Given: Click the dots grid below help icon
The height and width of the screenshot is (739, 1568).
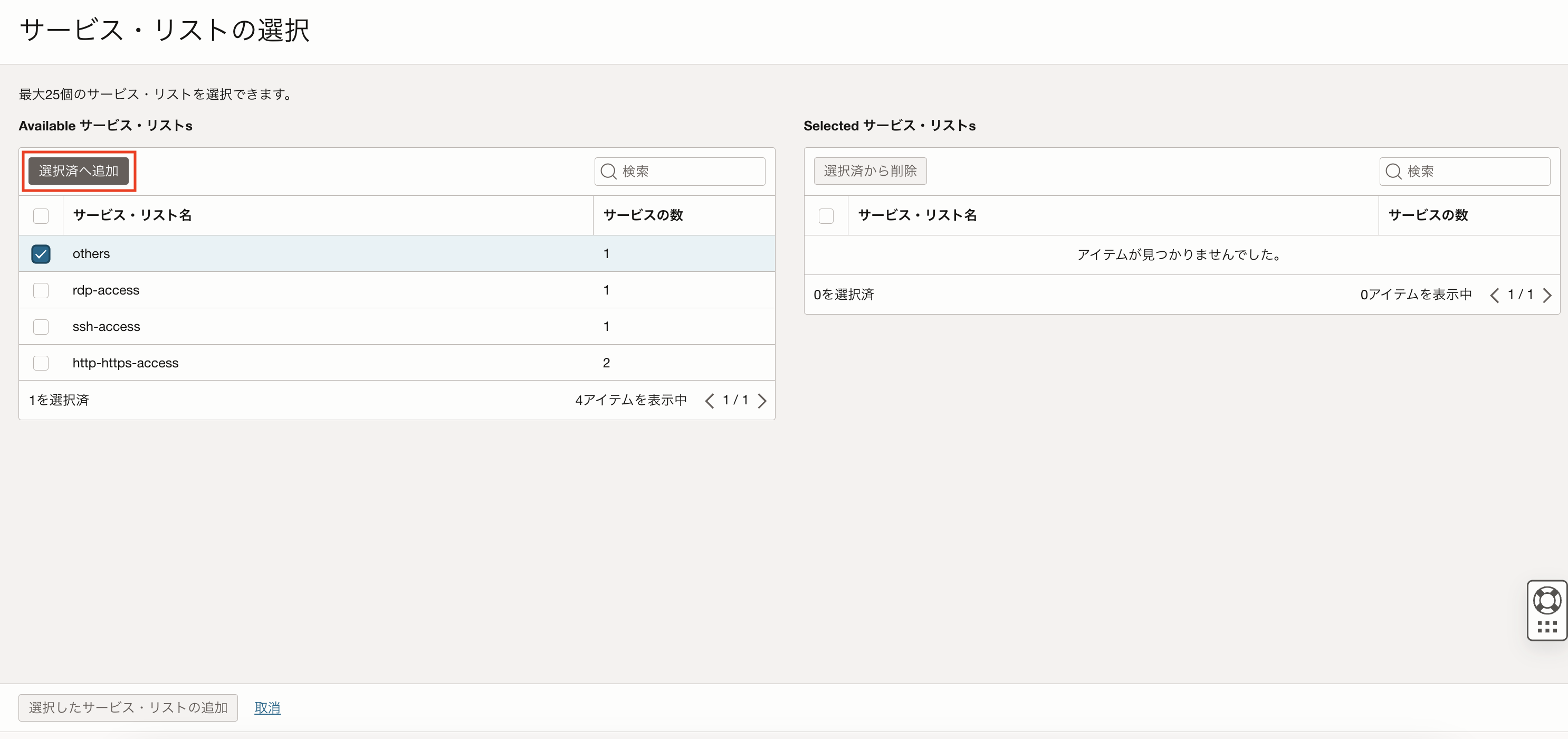Looking at the screenshot, I should pos(1547,627).
